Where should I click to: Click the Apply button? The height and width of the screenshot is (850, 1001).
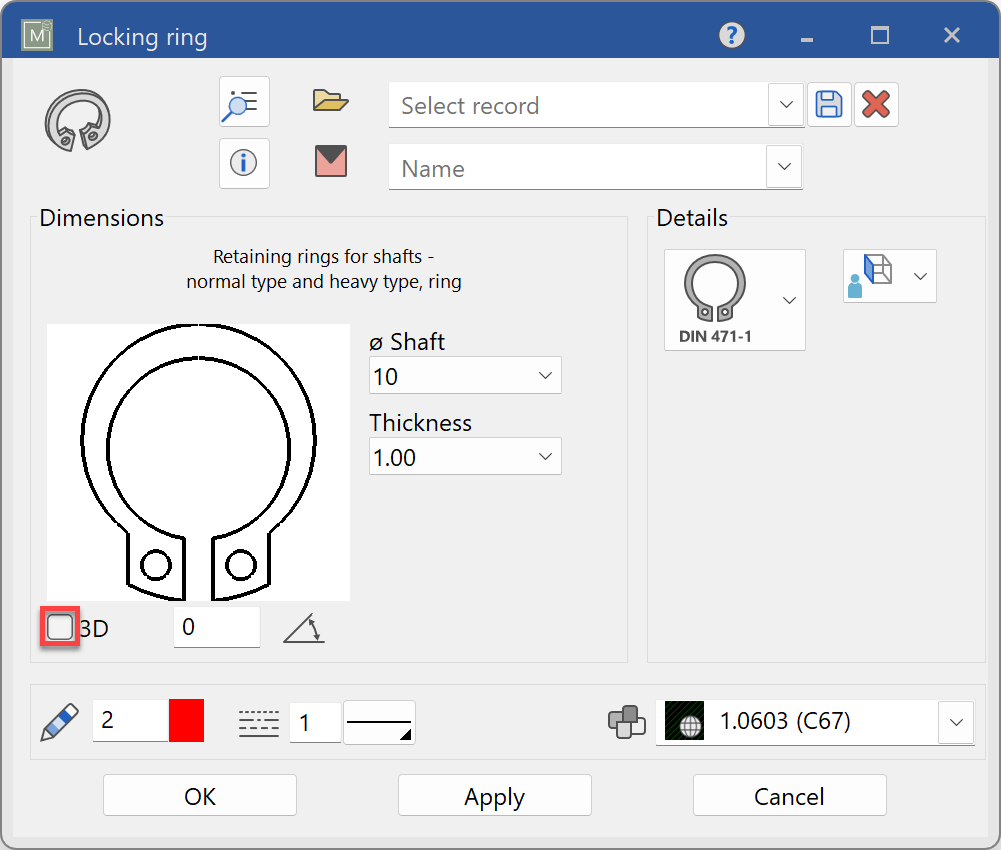click(x=494, y=796)
